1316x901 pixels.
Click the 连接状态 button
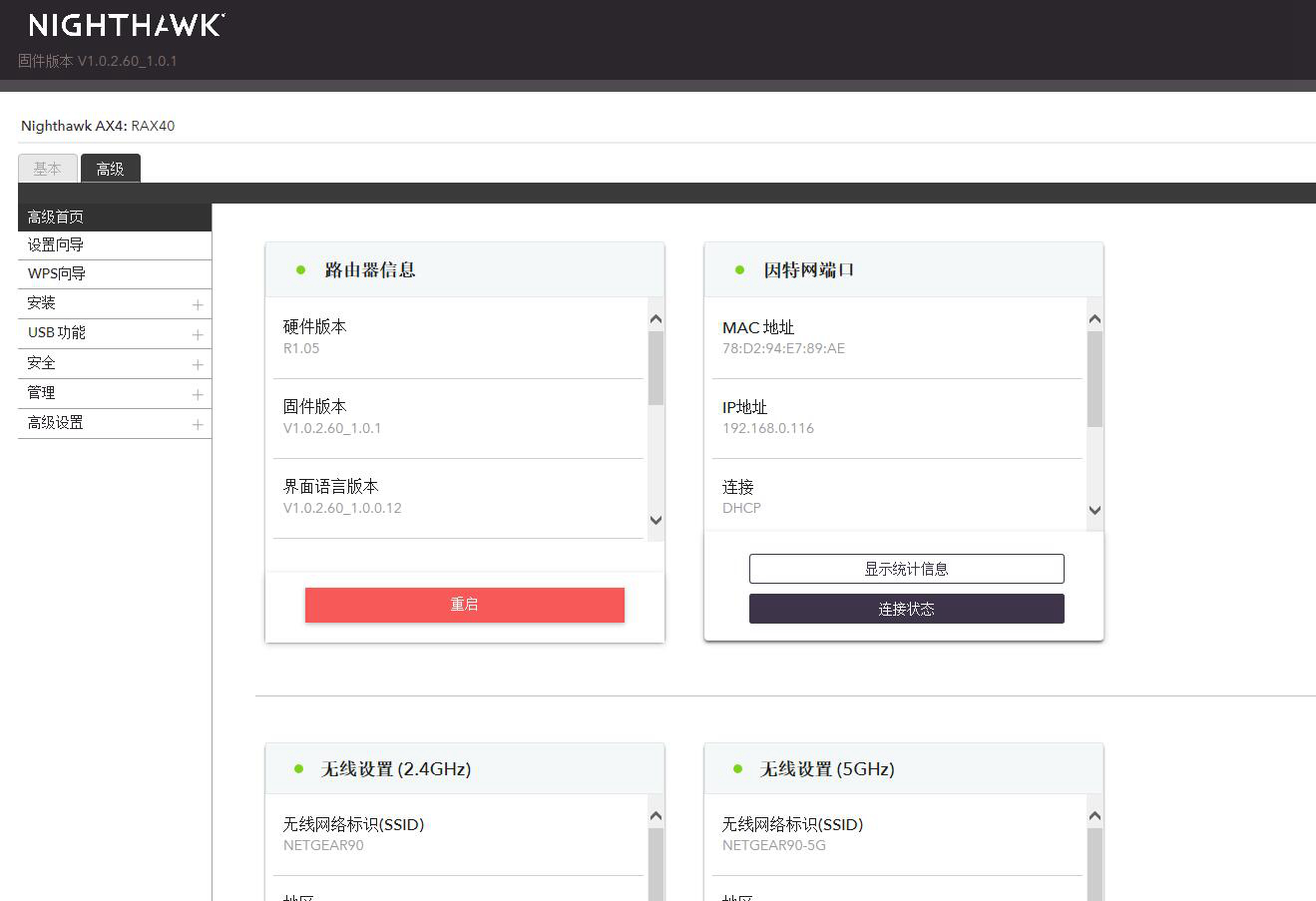click(906, 608)
